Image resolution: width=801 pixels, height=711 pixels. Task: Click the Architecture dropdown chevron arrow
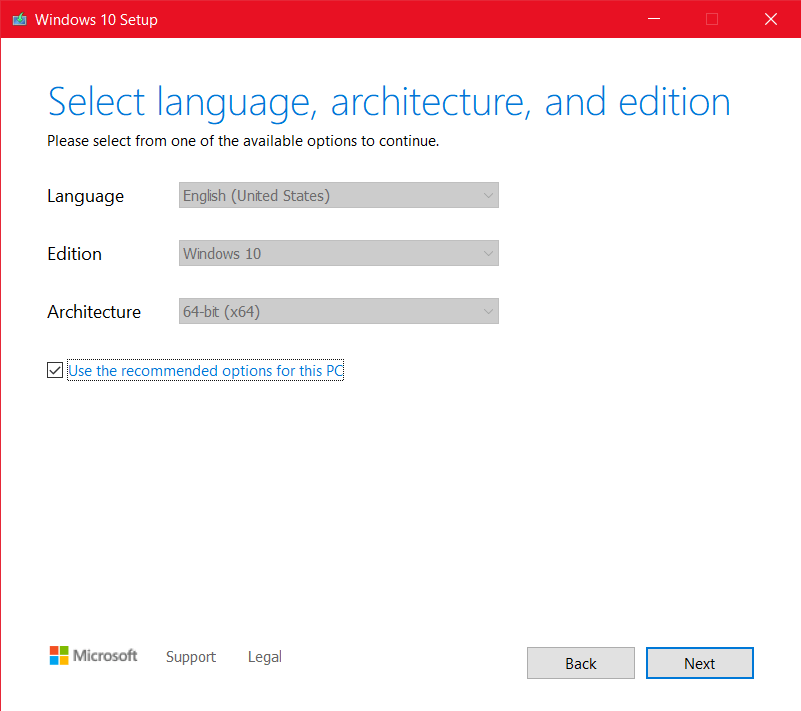[x=488, y=312]
